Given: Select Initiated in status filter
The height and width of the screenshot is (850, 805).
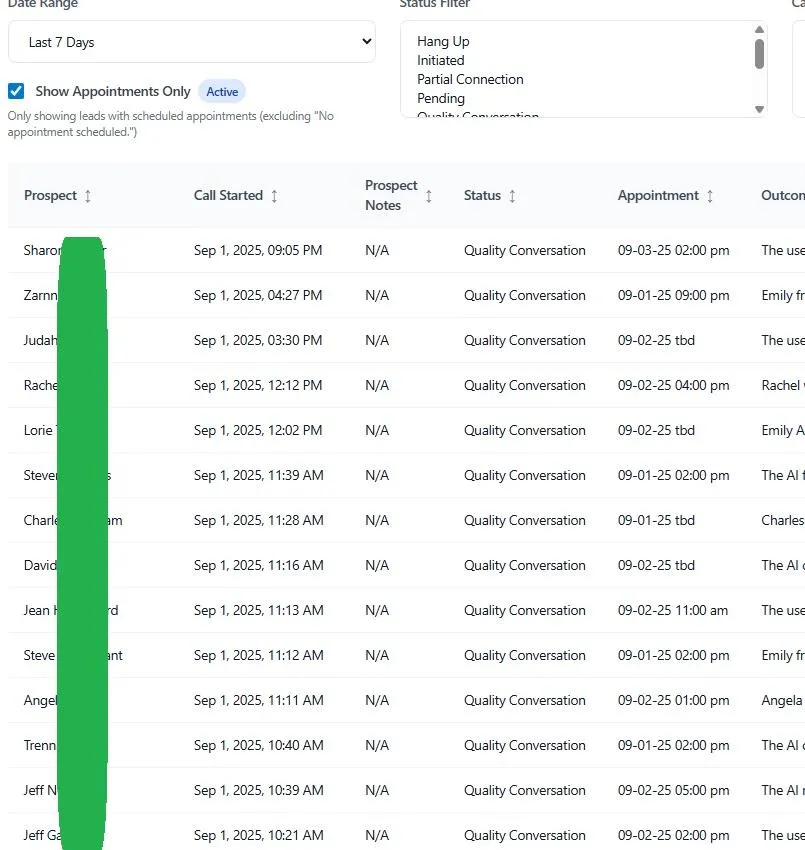Looking at the screenshot, I should click(440, 60).
